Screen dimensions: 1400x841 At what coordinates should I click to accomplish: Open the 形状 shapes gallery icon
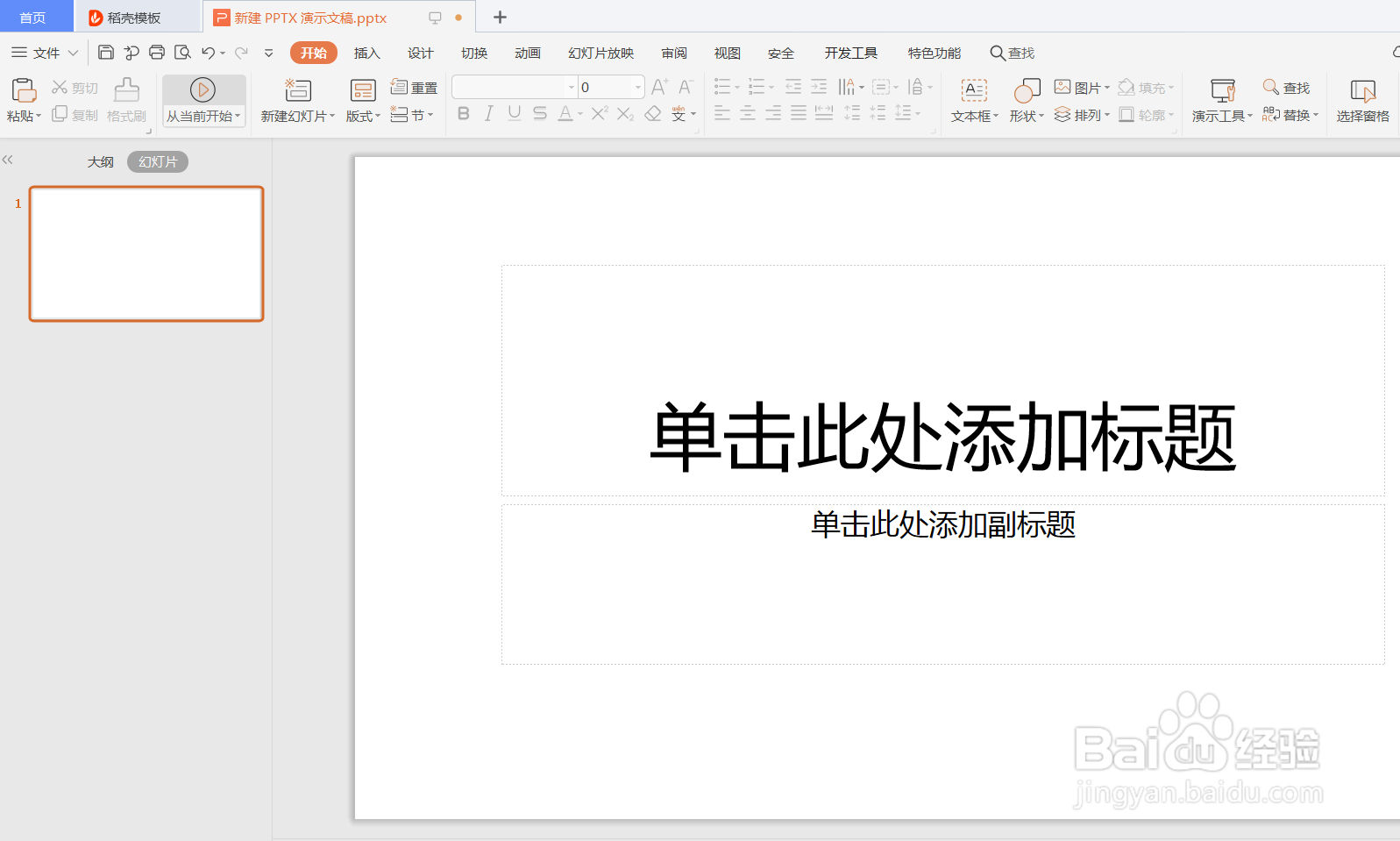point(1027,90)
